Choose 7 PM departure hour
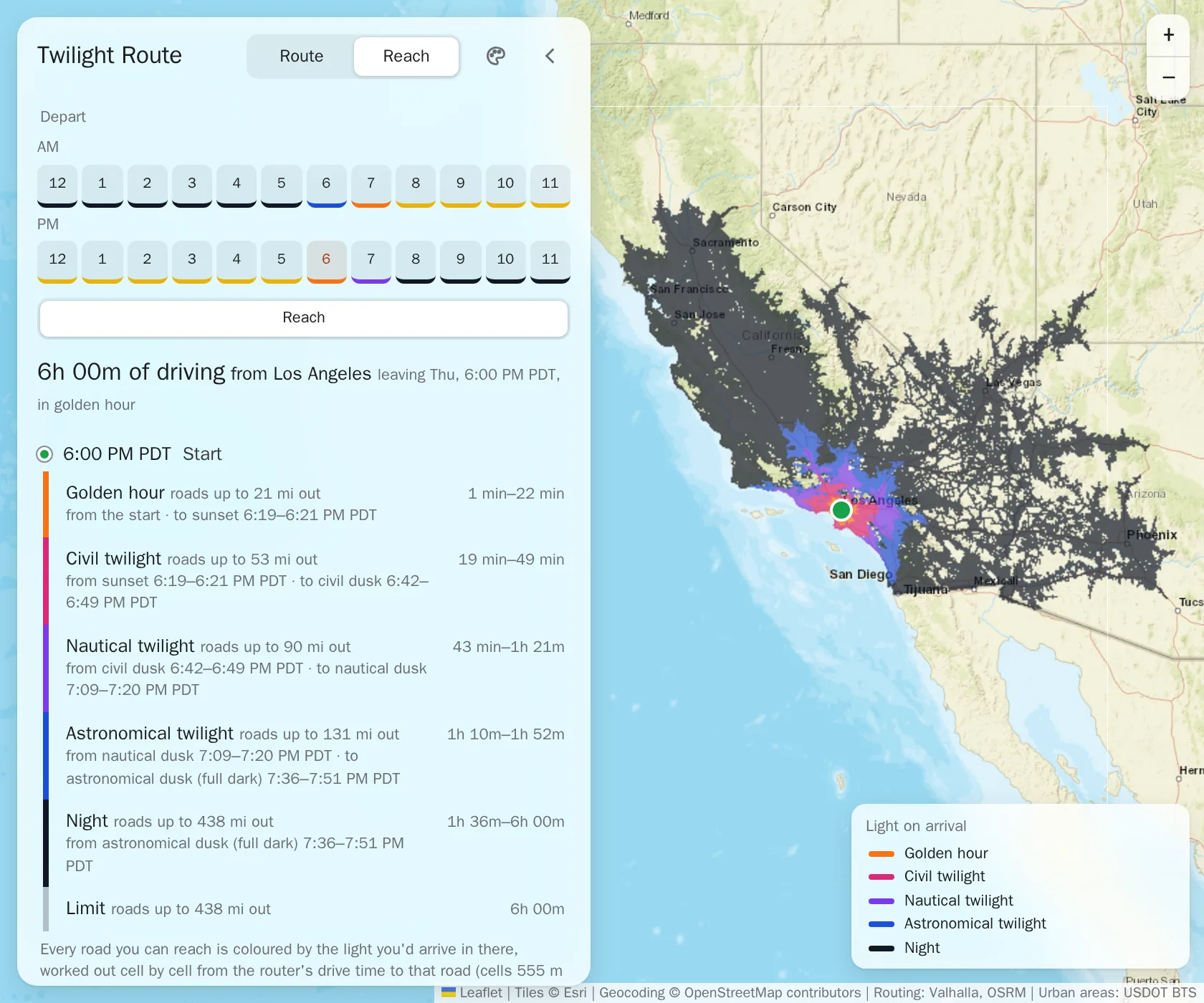The height and width of the screenshot is (1003, 1204). (x=371, y=261)
